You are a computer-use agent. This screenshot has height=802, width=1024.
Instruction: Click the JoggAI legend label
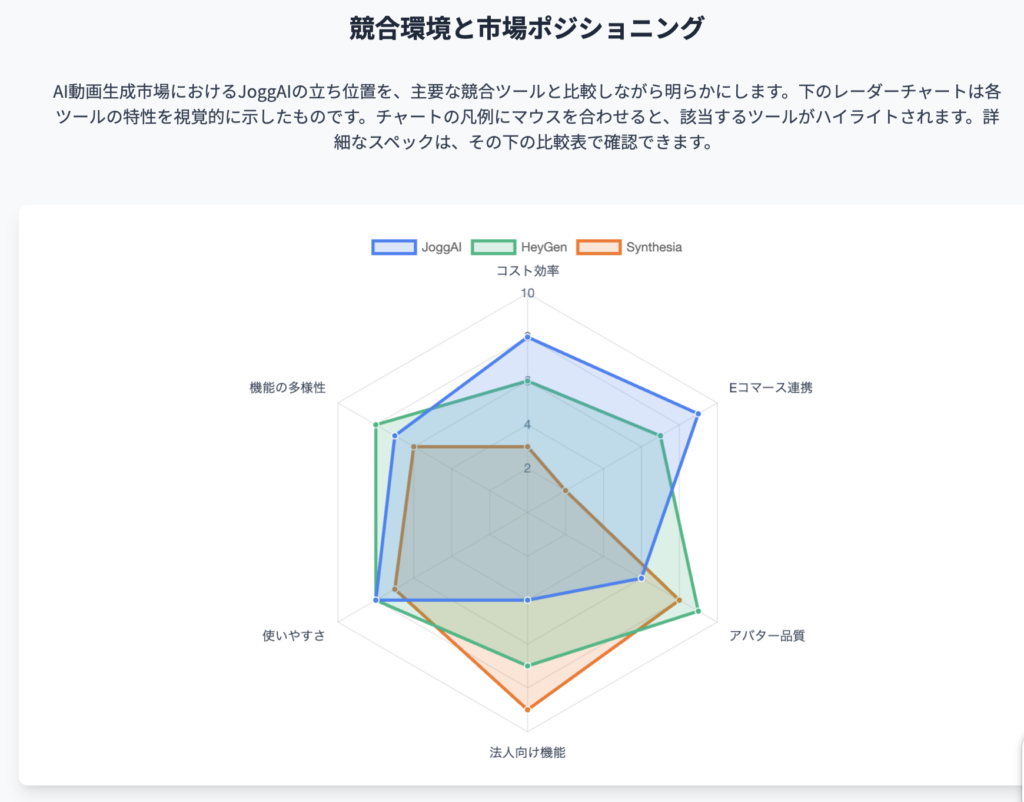coord(441,248)
